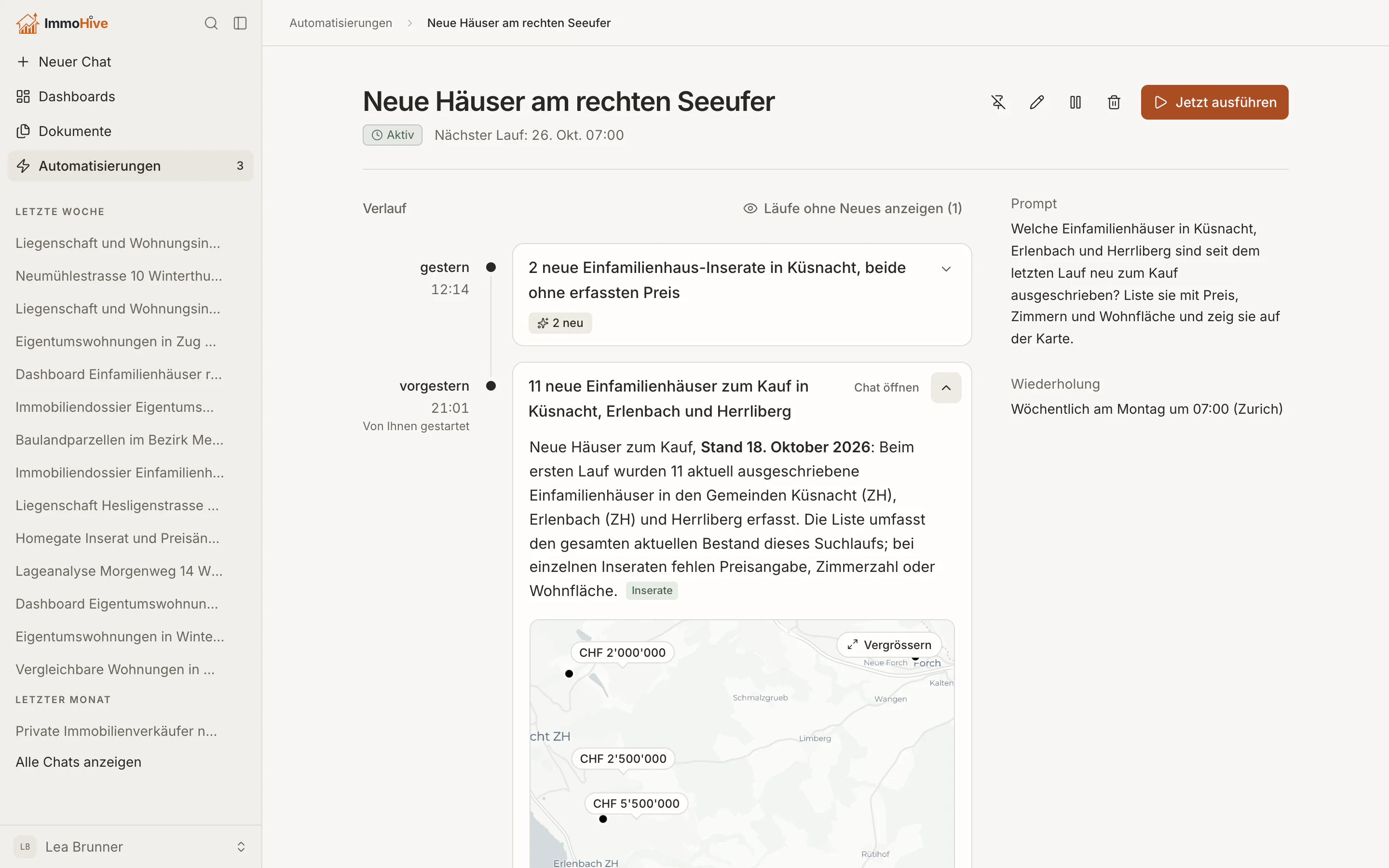
Task: Click the CHF 2'500'000 map label
Action: coord(623,759)
